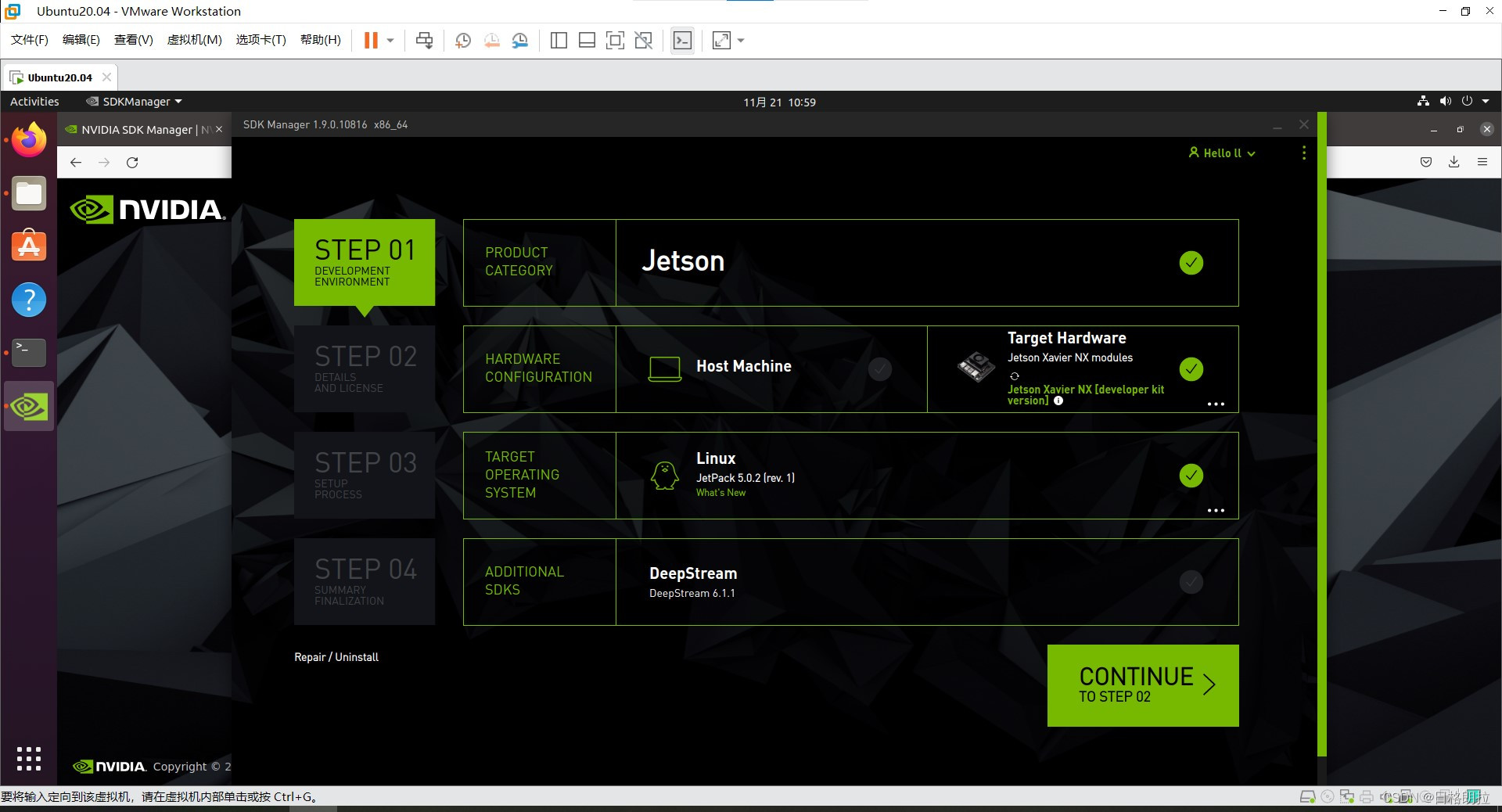Viewport: 1502px width, 812px height.
Task: Open Terminal from the Ubuntu dock
Action: click(29, 353)
